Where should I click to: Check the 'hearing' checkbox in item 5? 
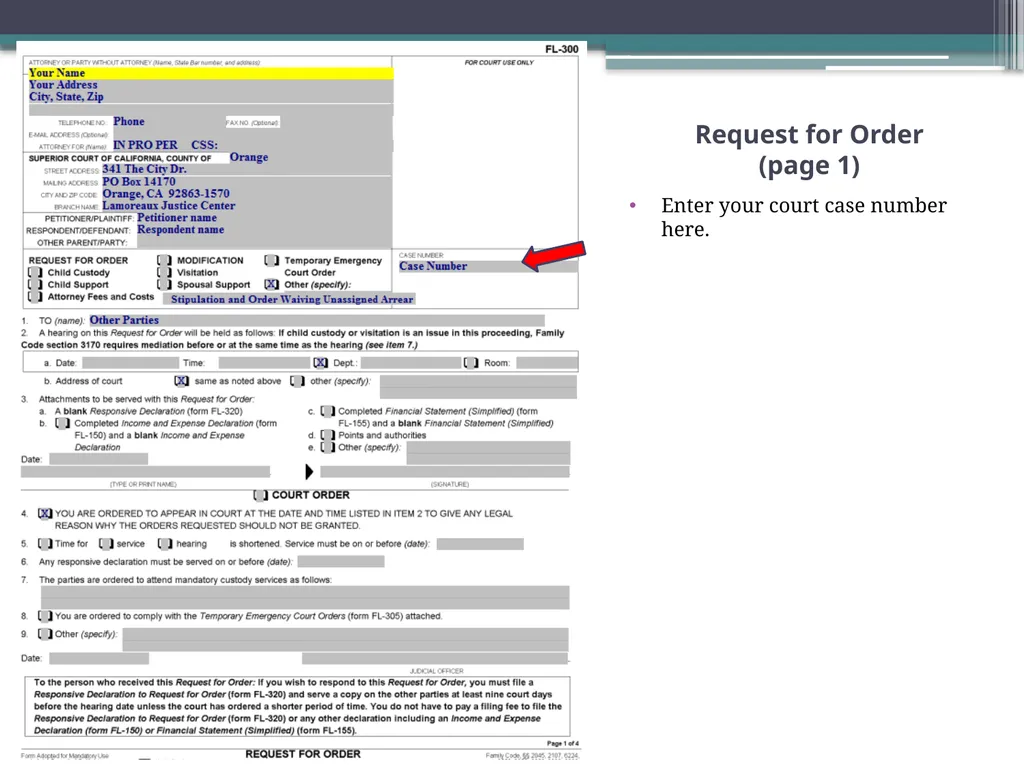(x=165, y=544)
